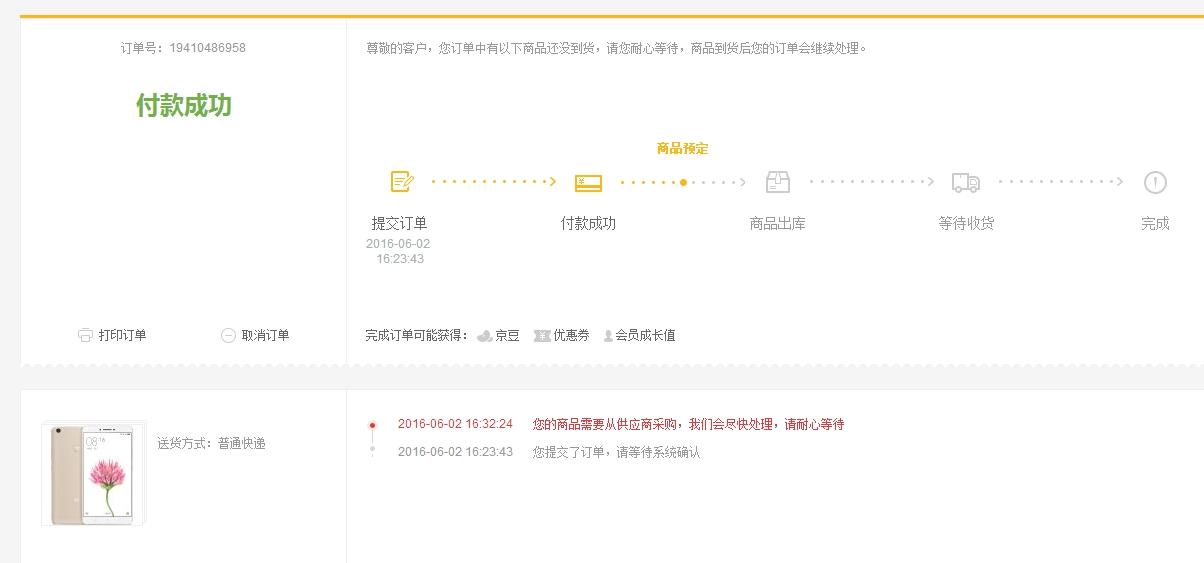Click the 京豆 label
The height and width of the screenshot is (563, 1204).
(x=507, y=335)
